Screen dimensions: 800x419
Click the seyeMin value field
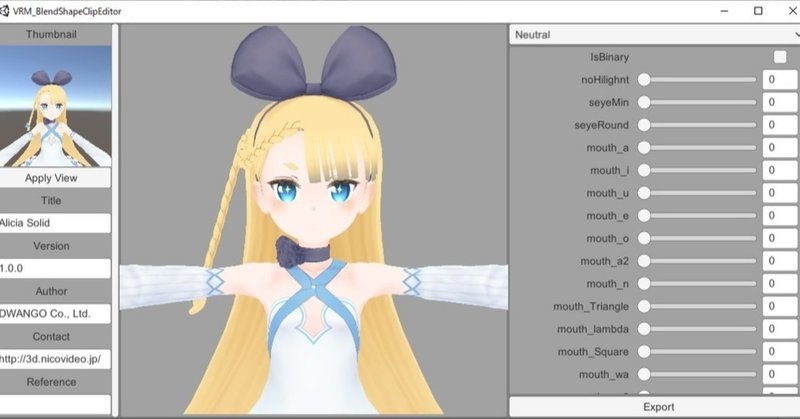(780, 103)
